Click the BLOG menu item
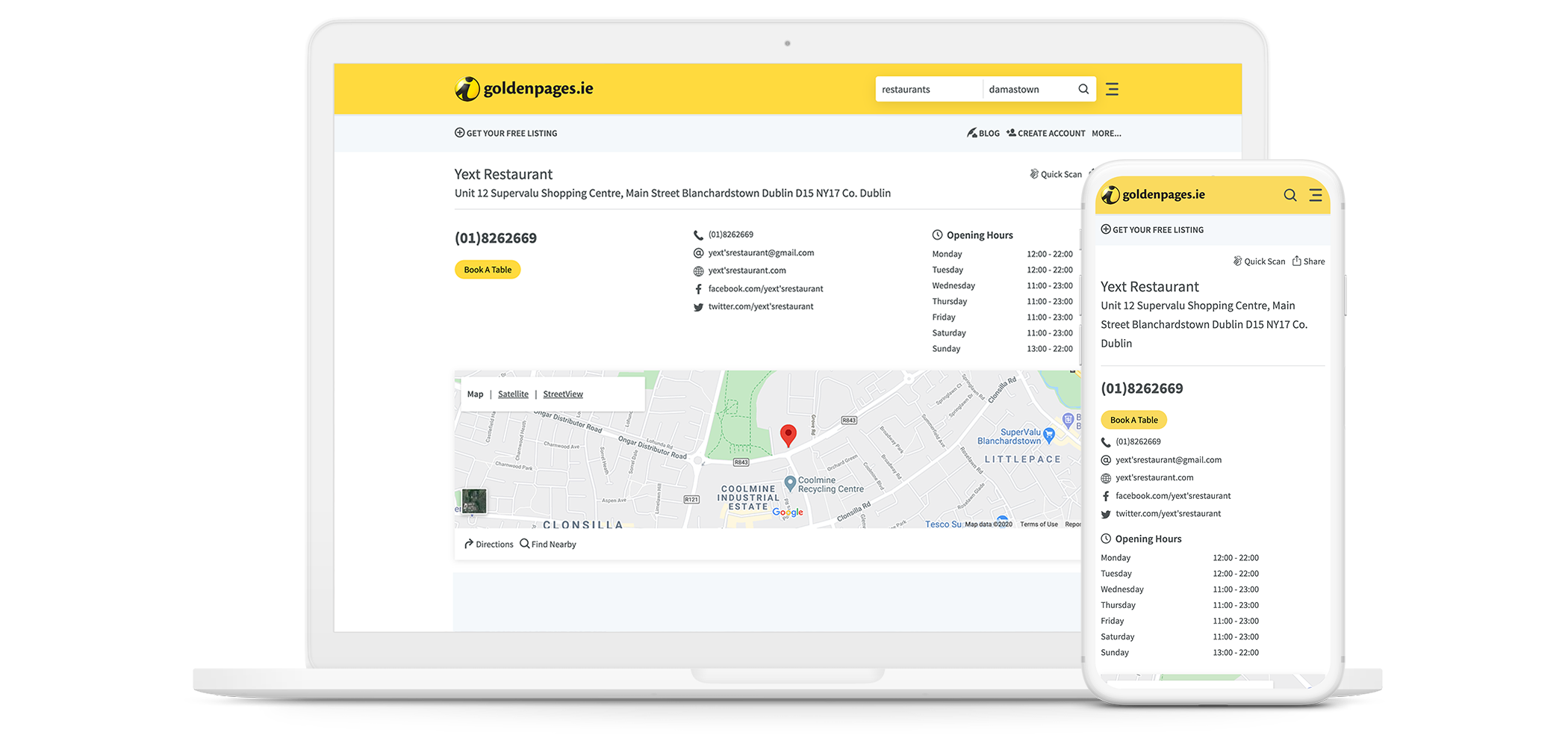 [983, 134]
